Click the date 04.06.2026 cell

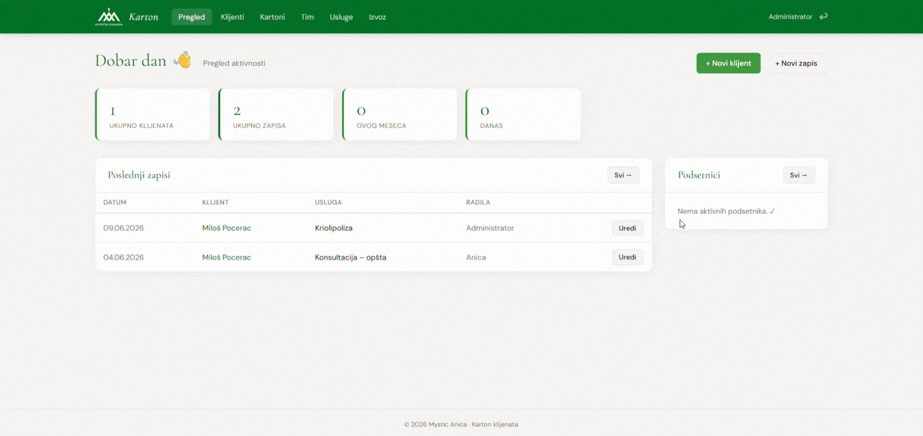tap(124, 257)
